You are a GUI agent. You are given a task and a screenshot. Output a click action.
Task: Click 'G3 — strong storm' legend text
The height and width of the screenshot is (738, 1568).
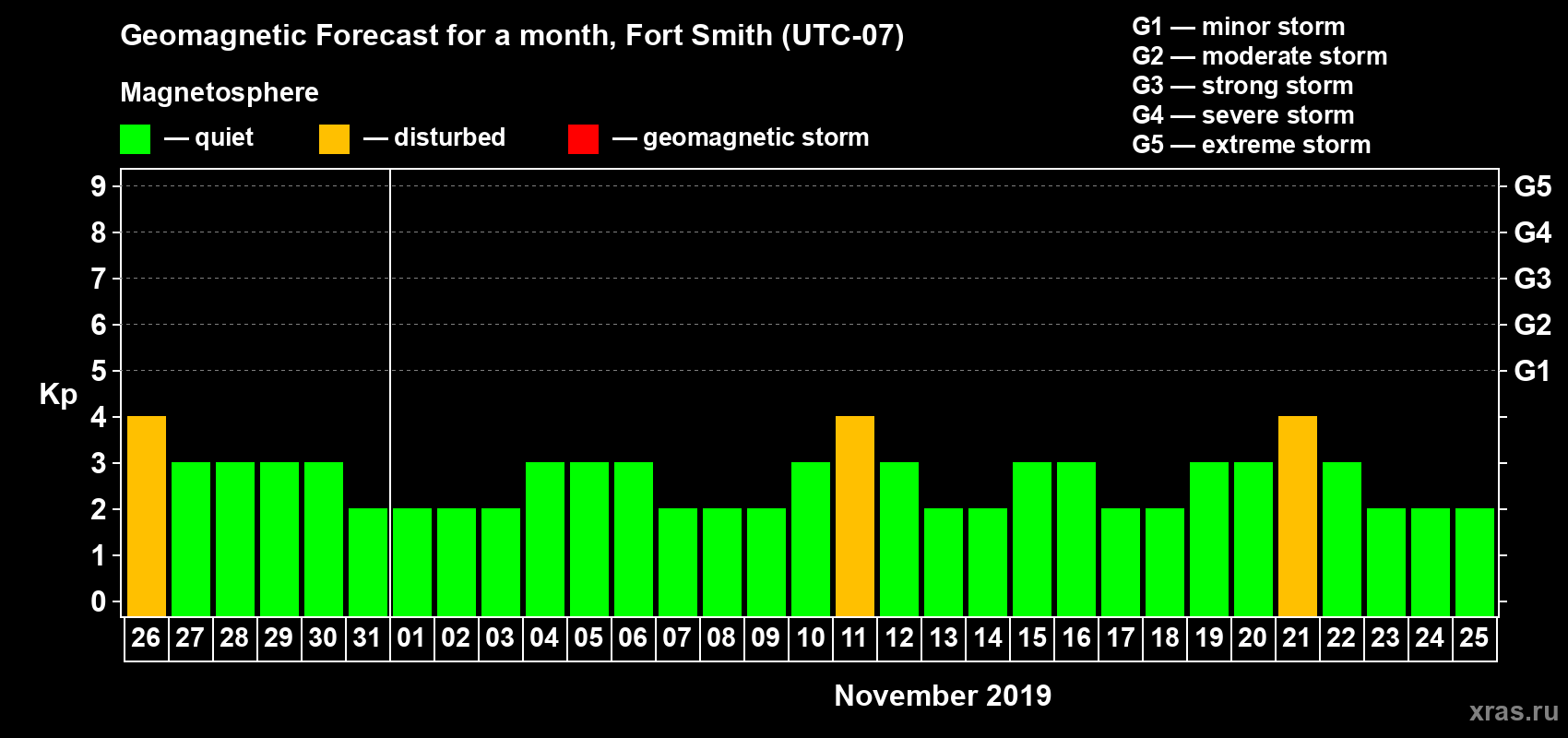point(1243,86)
